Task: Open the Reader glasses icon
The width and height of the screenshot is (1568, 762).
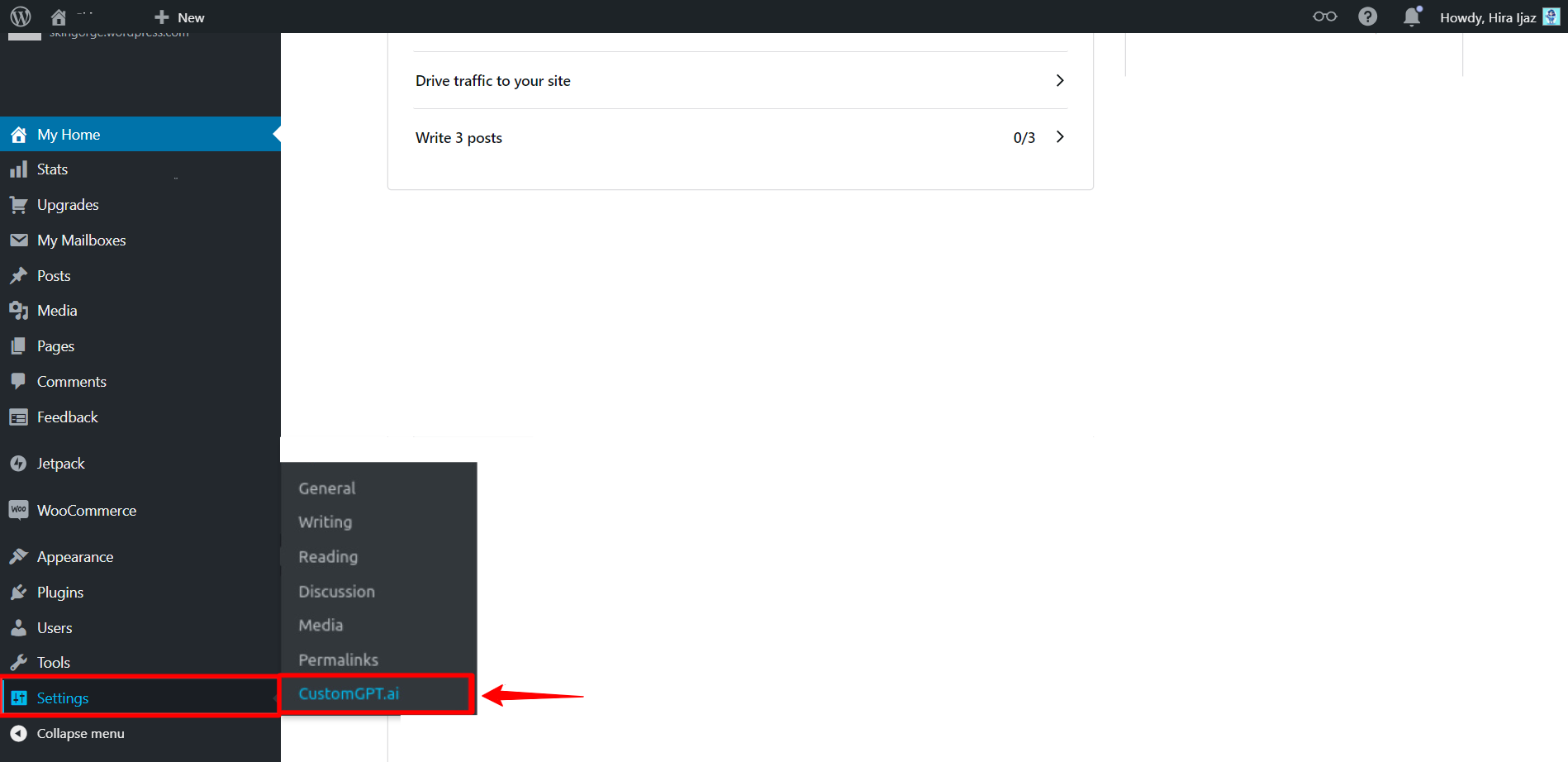Action: pyautogui.click(x=1324, y=17)
